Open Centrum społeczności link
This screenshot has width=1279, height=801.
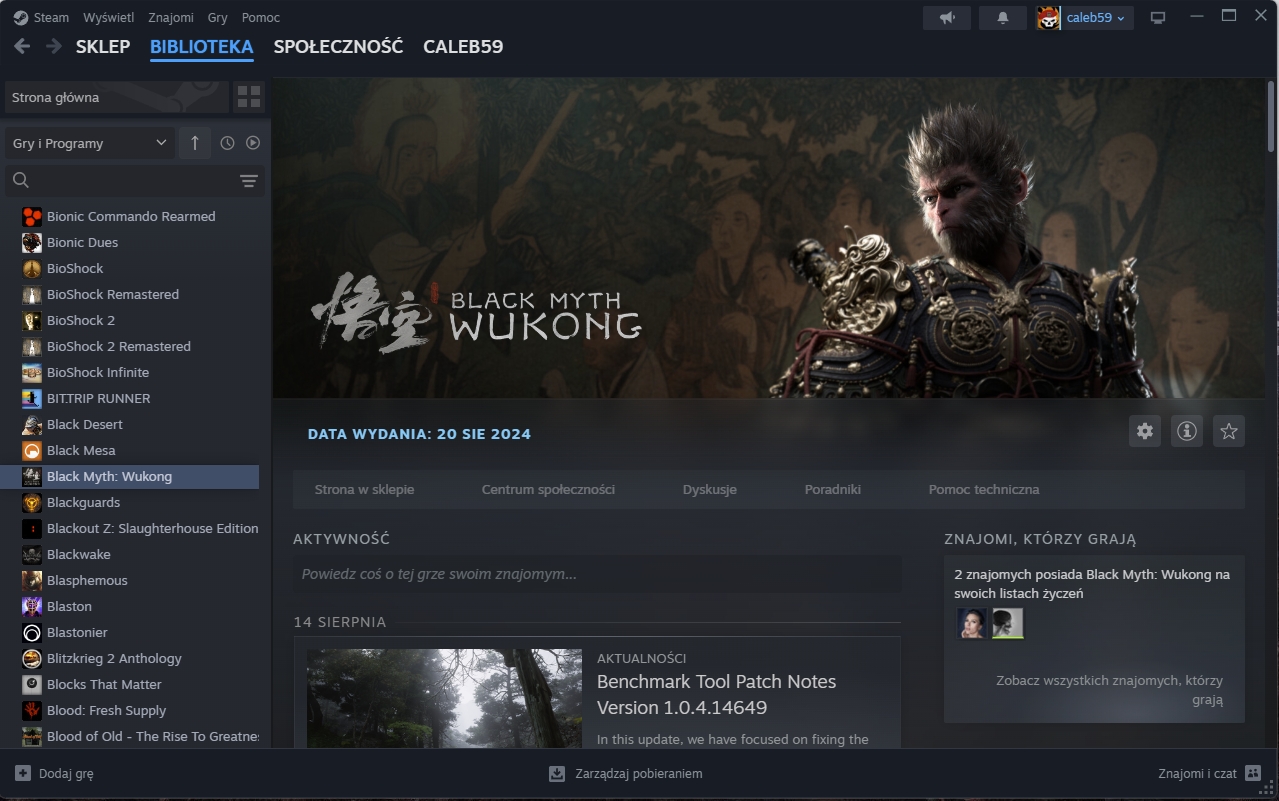548,489
